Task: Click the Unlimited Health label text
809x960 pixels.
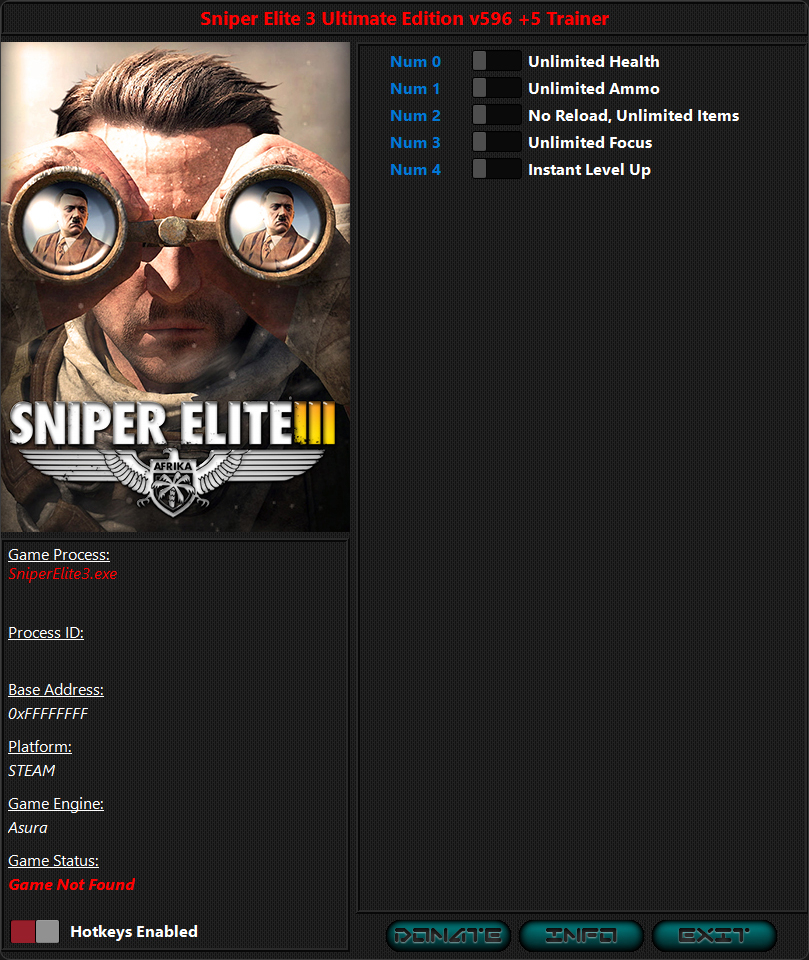Action: point(593,61)
